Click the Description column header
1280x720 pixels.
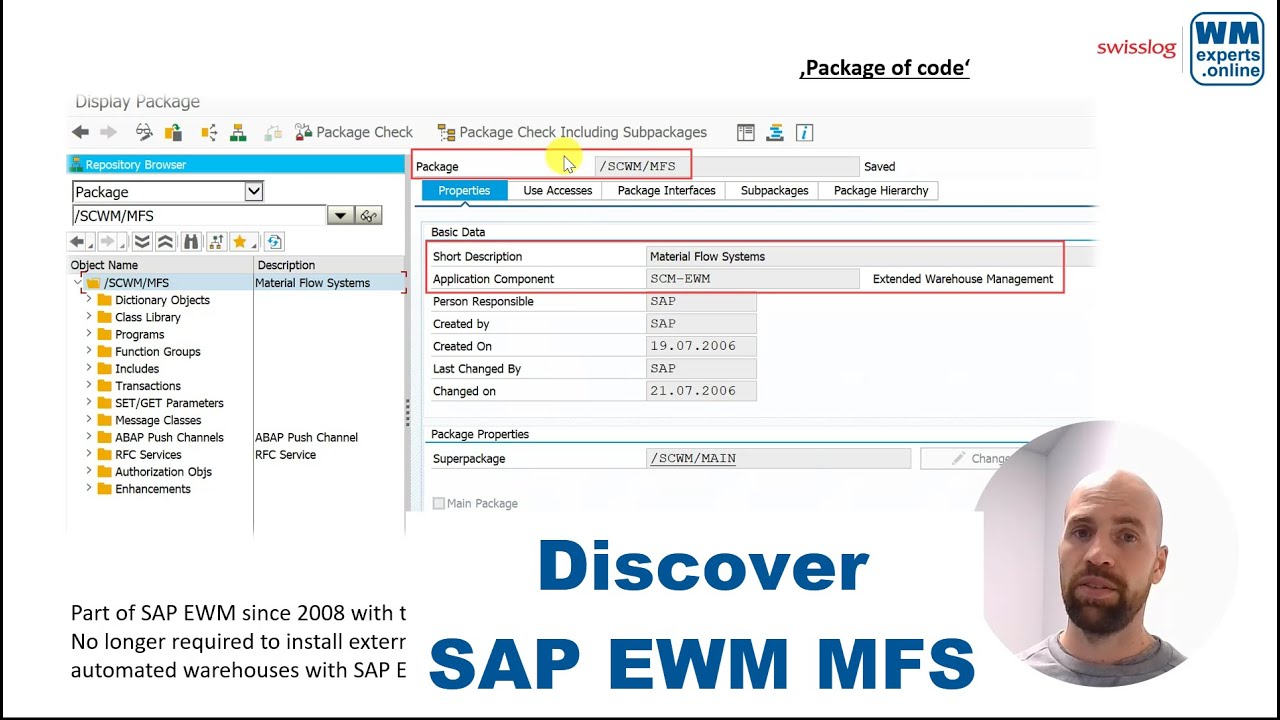pos(329,265)
